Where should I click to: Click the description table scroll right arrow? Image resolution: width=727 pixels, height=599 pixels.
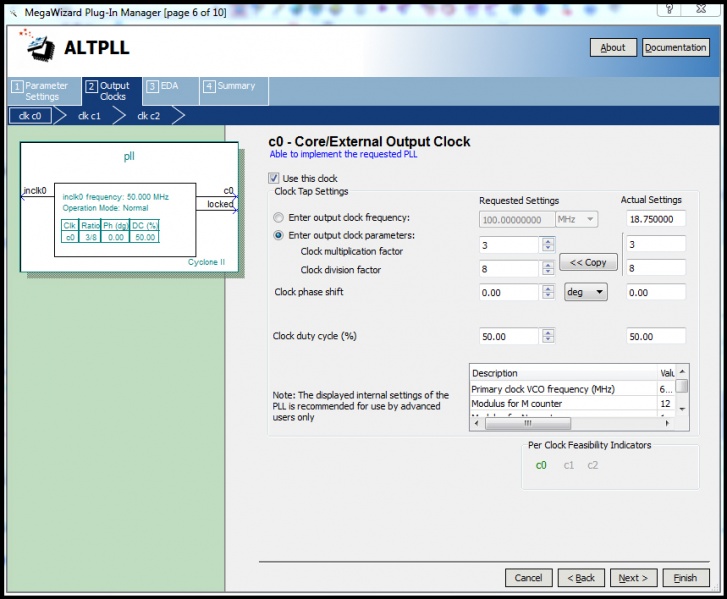pos(667,423)
